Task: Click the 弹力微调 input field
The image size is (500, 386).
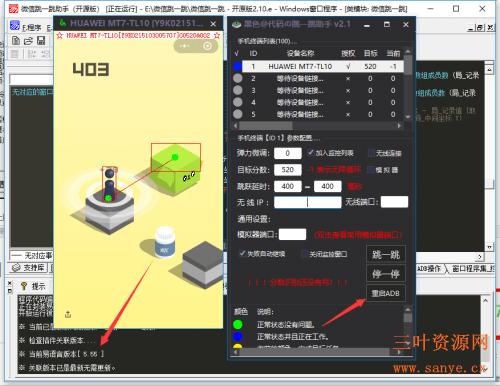Action: pos(288,153)
